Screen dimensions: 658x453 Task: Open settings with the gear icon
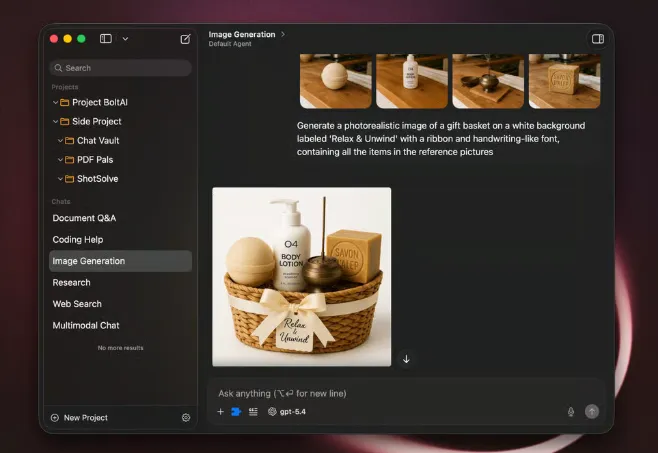click(x=186, y=418)
